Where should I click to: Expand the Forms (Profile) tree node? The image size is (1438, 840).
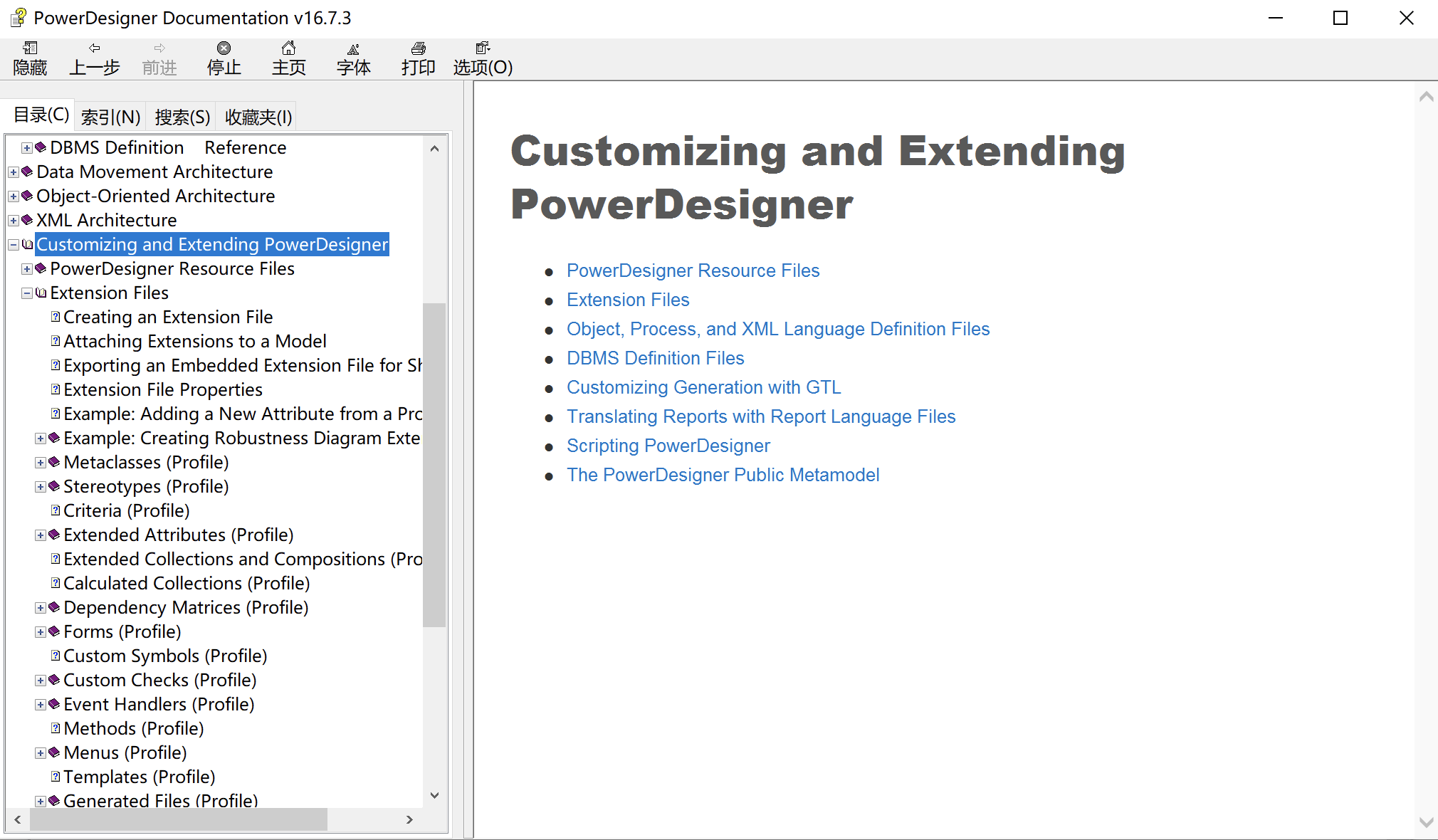pos(41,632)
